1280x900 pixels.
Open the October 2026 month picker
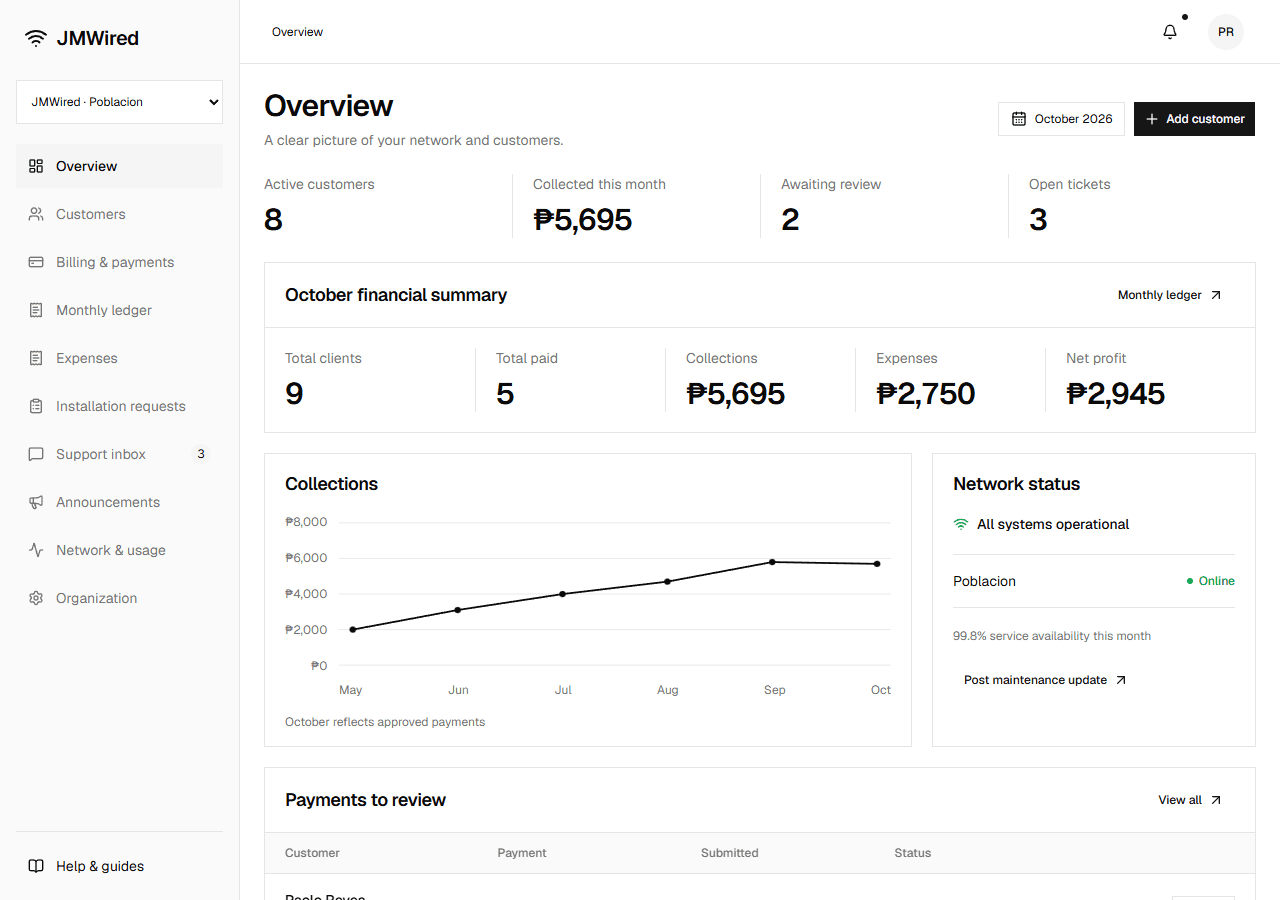click(1061, 119)
